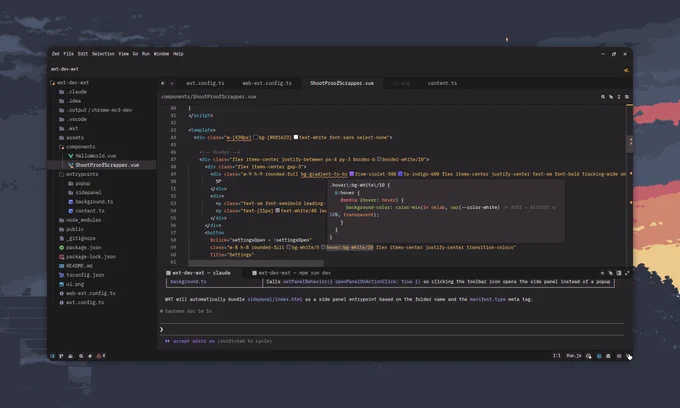The height and width of the screenshot is (408, 680).
Task: Open the View menu
Action: tap(124, 54)
